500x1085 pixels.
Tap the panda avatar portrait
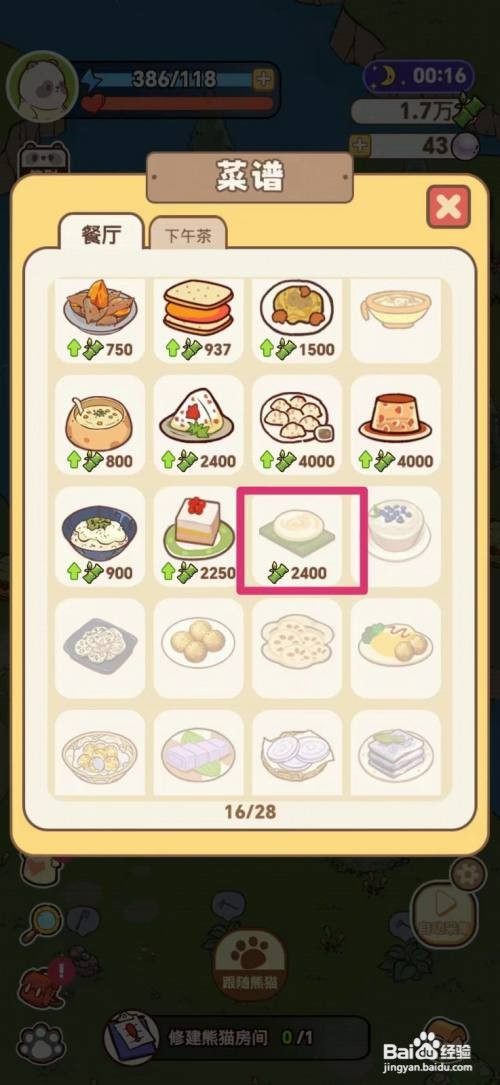point(41,86)
